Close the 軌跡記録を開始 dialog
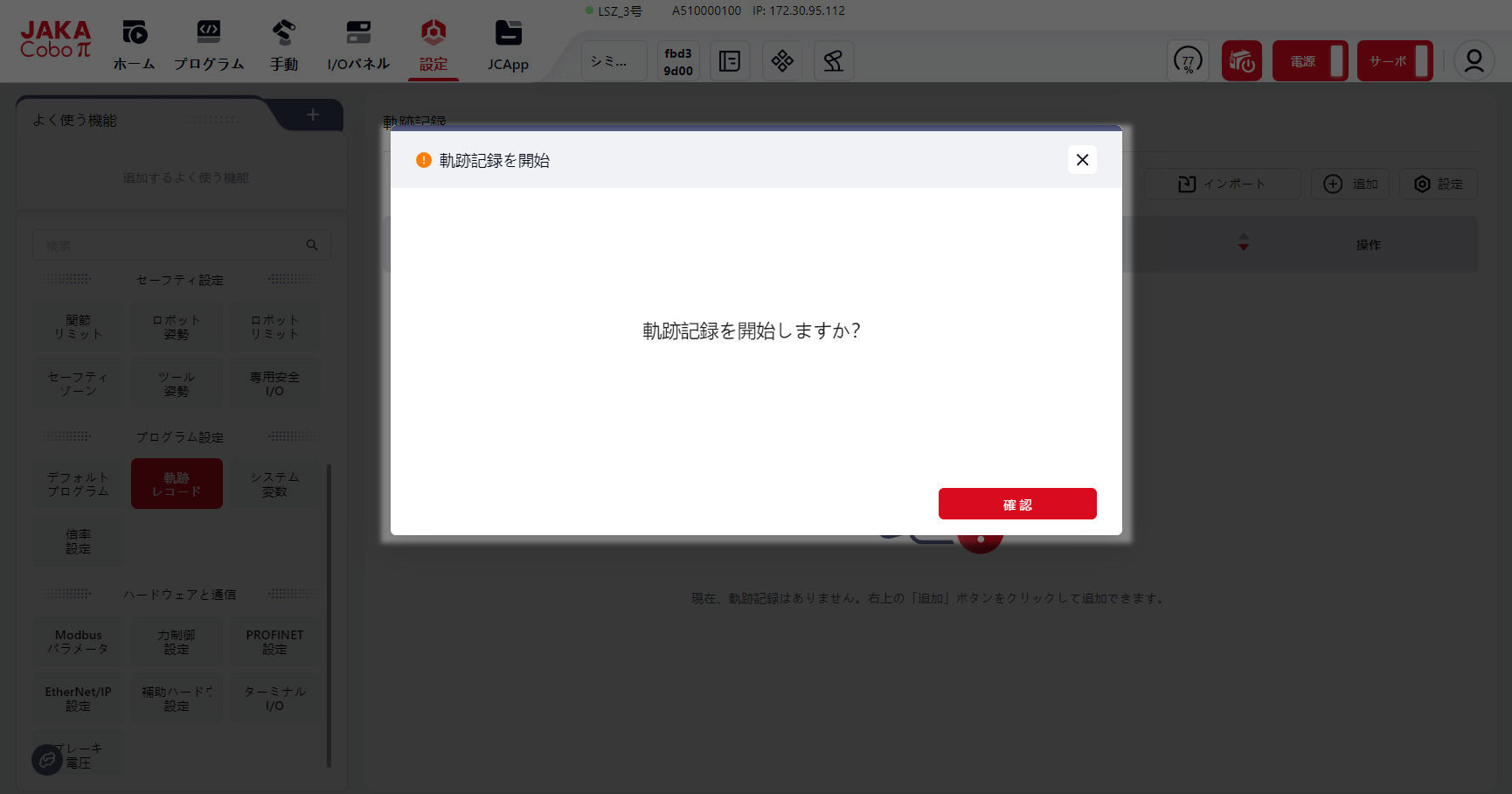 point(1082,160)
